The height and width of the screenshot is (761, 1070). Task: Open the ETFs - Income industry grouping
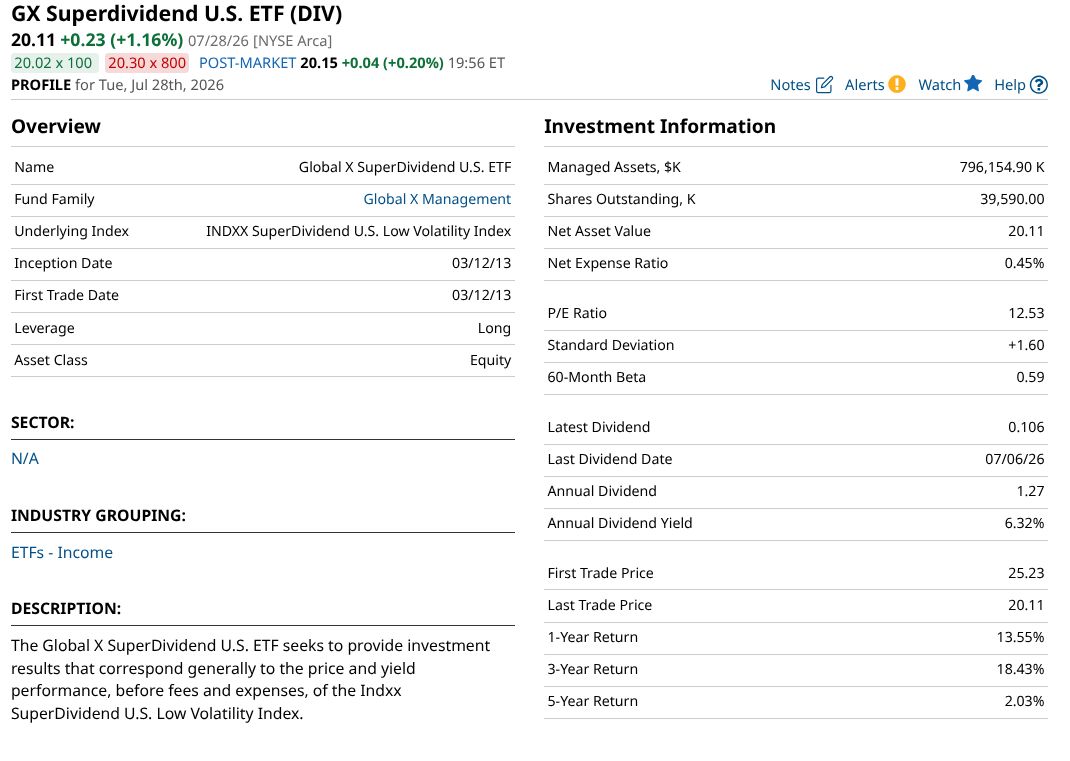pos(62,552)
